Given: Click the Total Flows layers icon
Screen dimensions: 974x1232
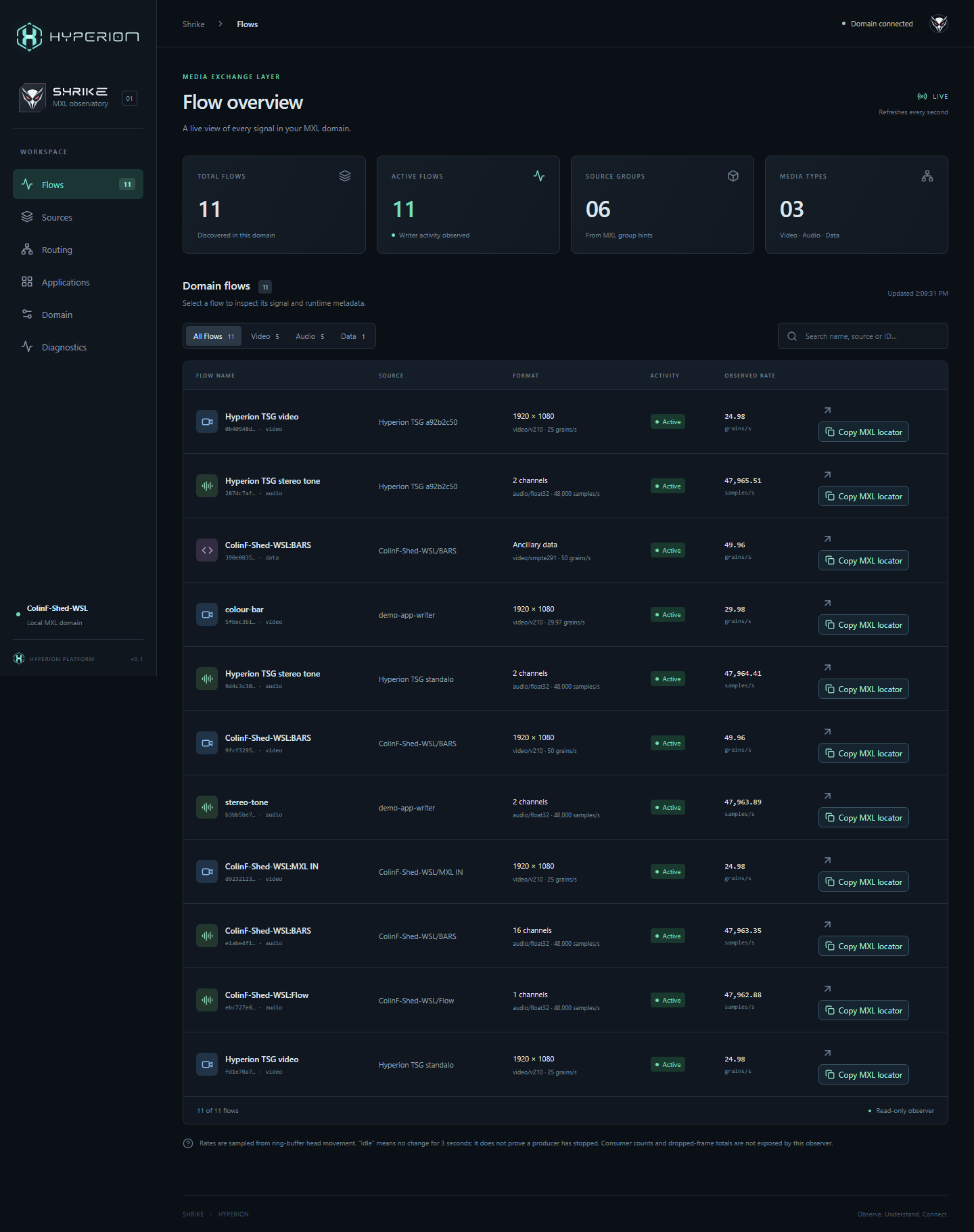Looking at the screenshot, I should pyautogui.click(x=345, y=176).
